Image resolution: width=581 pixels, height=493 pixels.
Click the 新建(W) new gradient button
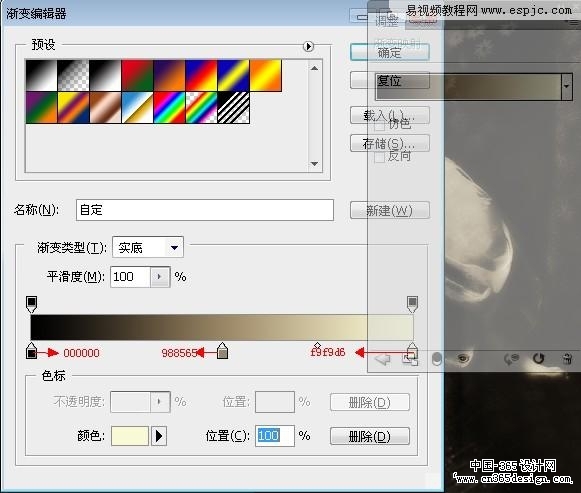coord(389,210)
